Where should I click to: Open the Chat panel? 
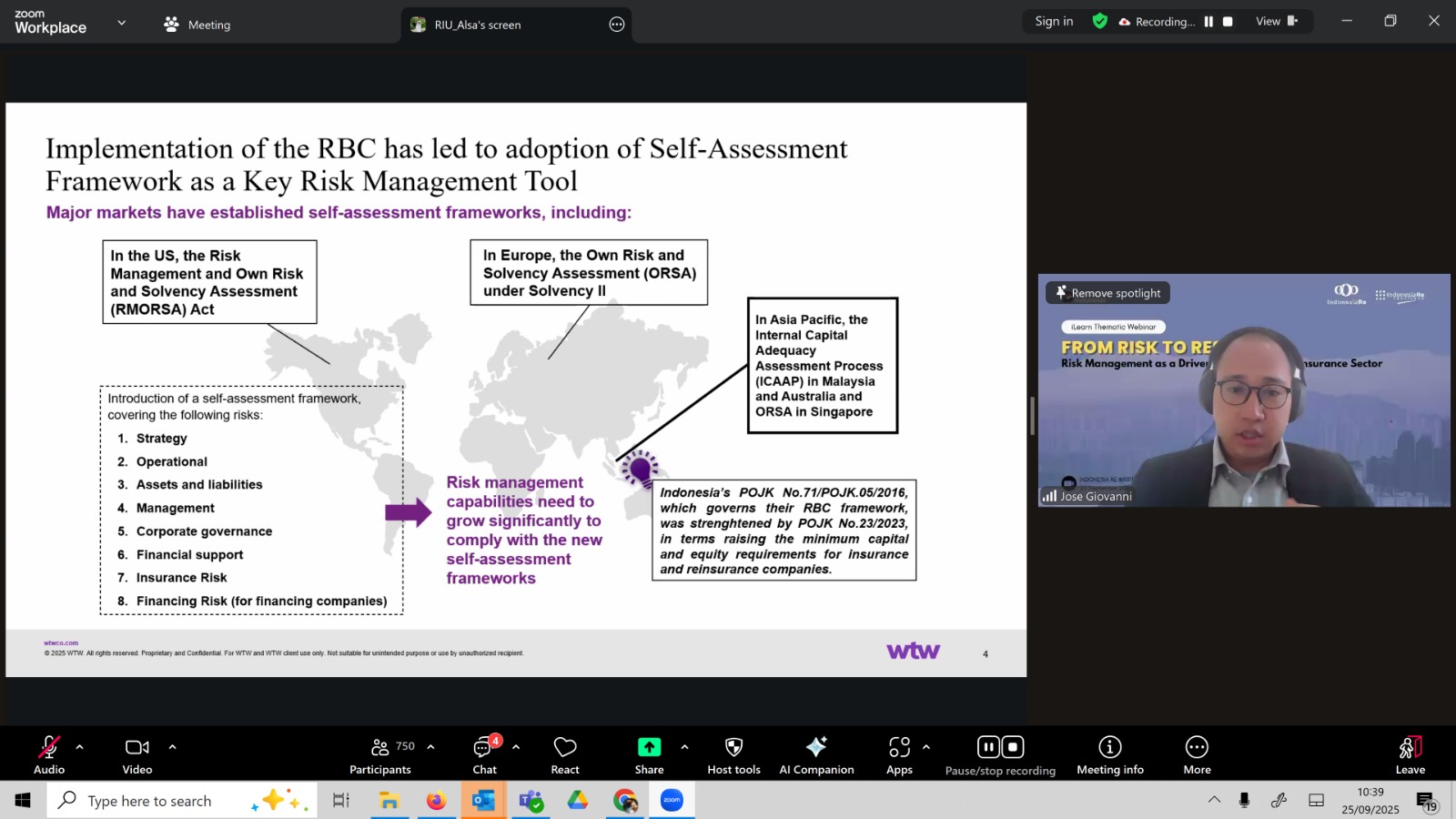(x=484, y=755)
